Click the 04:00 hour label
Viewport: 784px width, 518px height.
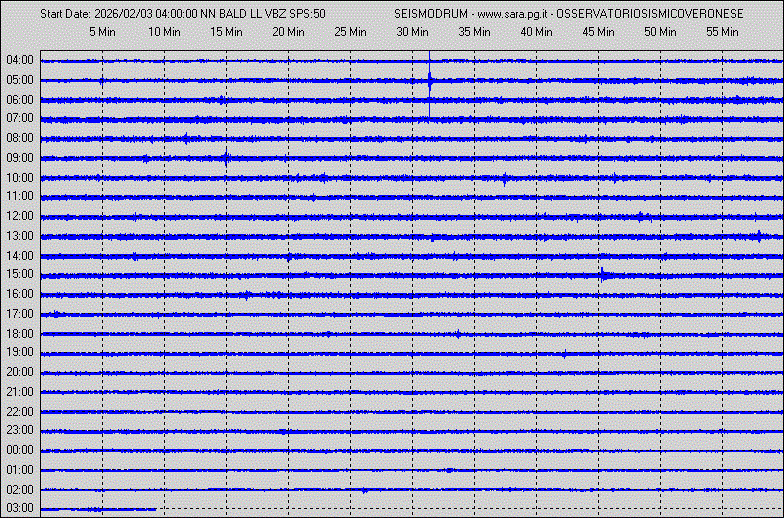point(20,60)
